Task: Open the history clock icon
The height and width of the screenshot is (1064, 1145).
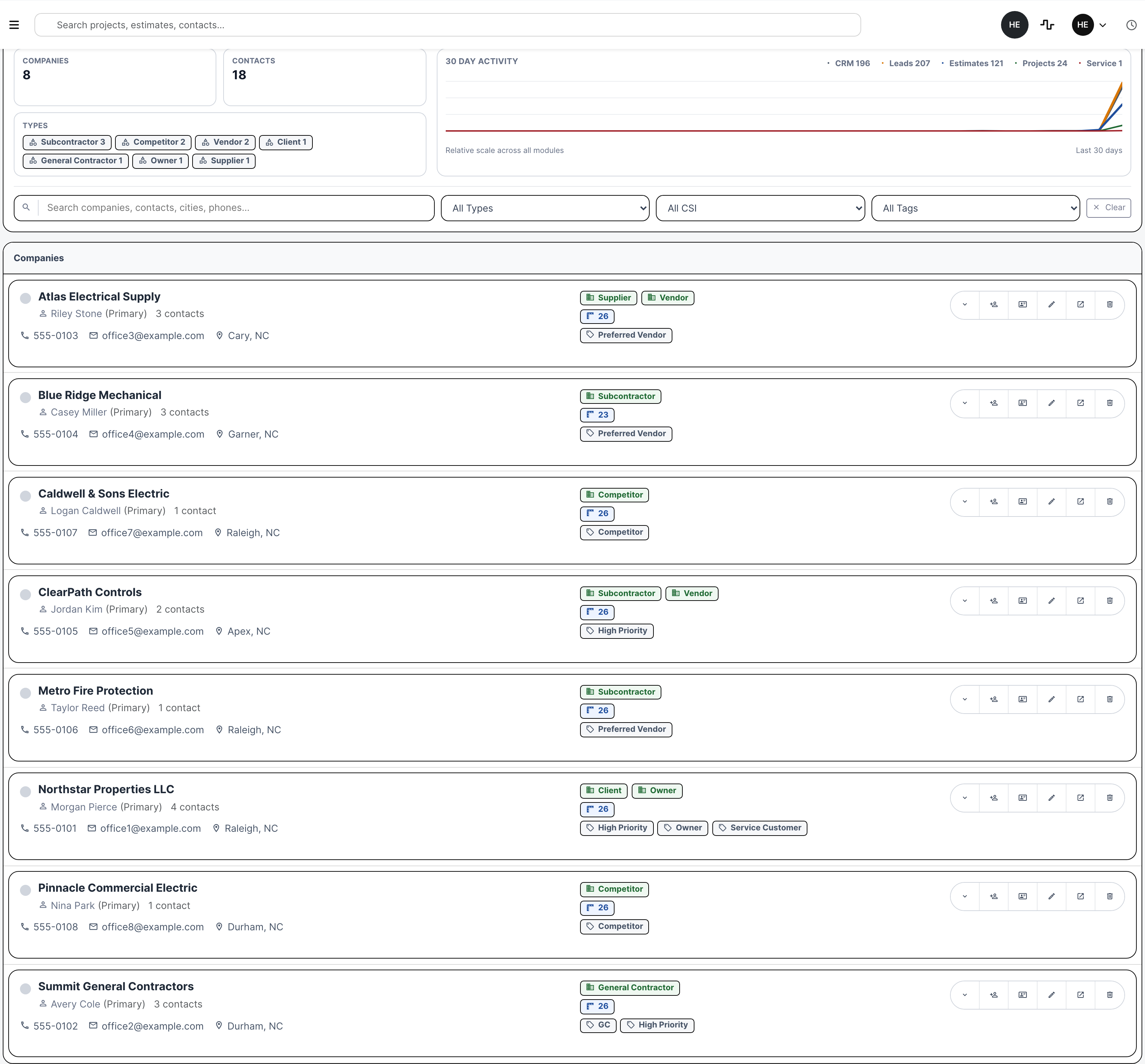Action: pos(1131,25)
